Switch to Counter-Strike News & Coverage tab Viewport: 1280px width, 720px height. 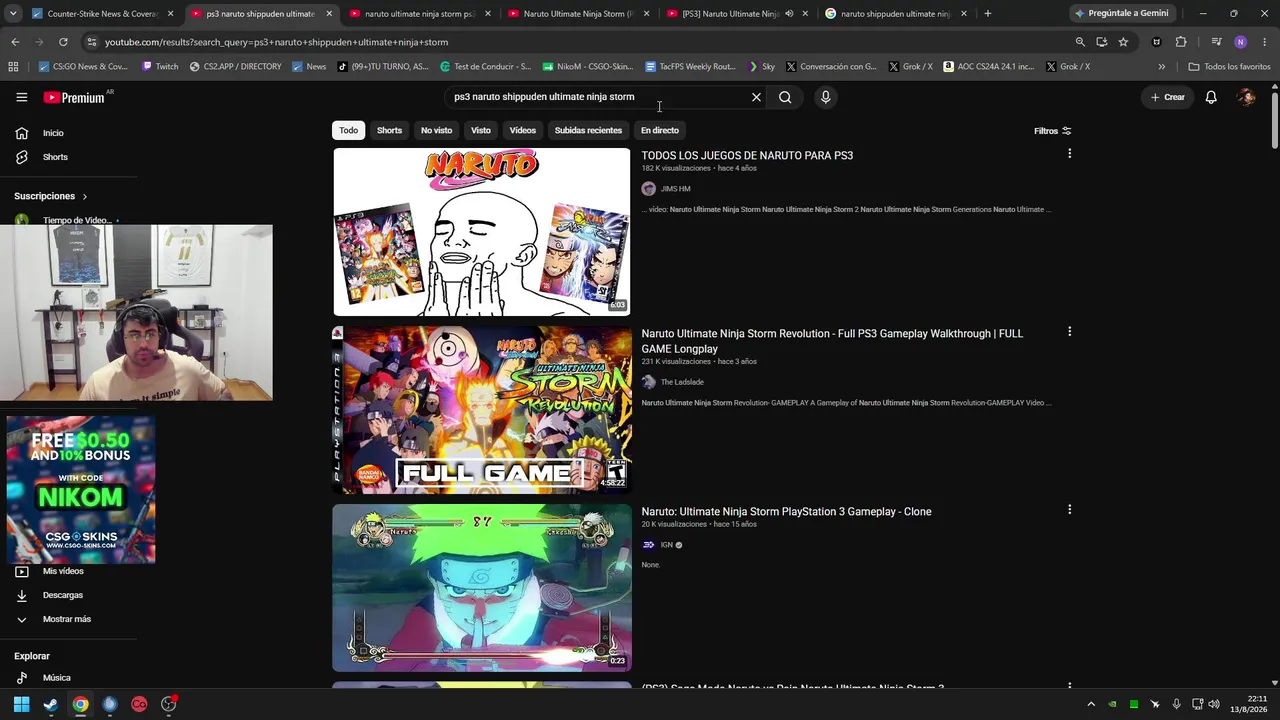(x=100, y=14)
